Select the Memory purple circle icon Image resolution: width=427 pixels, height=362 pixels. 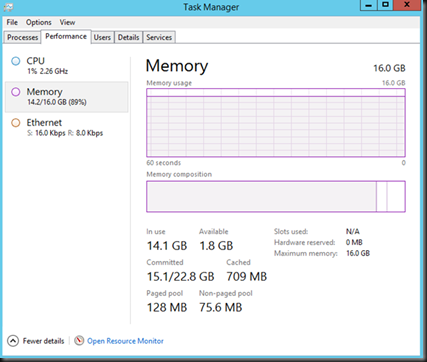pos(16,92)
